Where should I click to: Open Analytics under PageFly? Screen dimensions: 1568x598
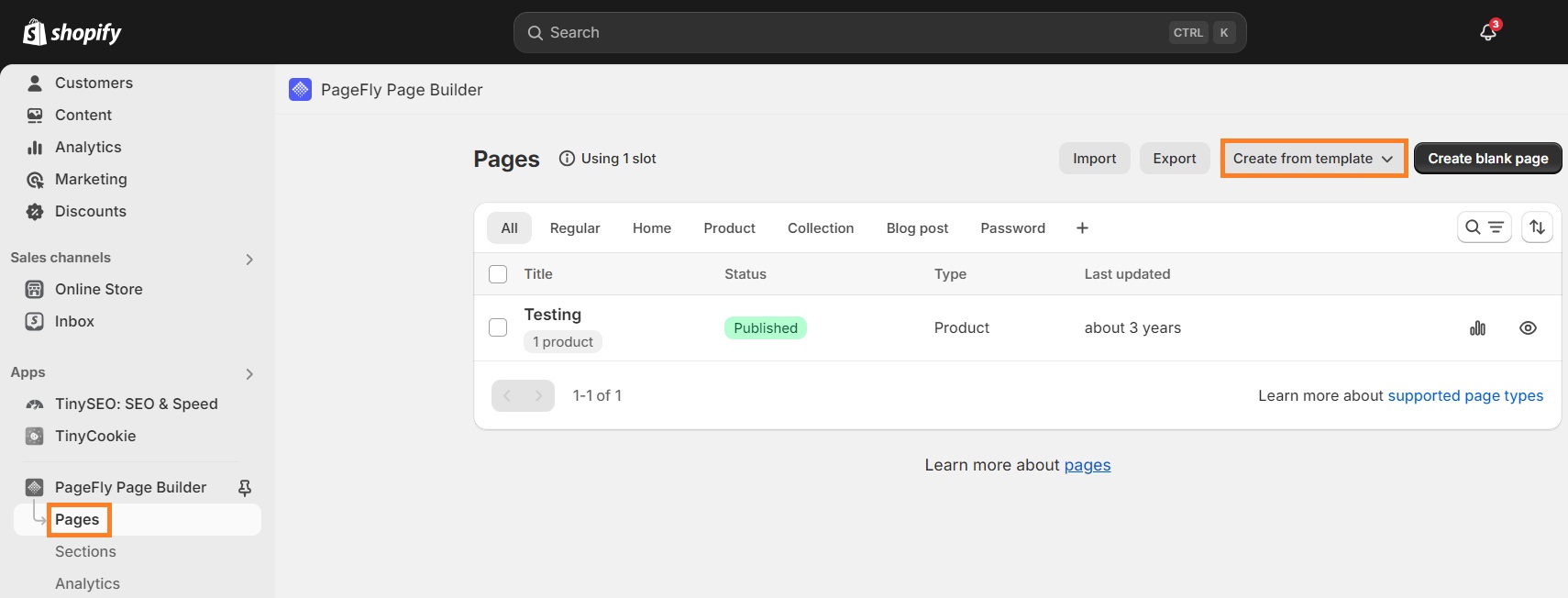pos(87,583)
